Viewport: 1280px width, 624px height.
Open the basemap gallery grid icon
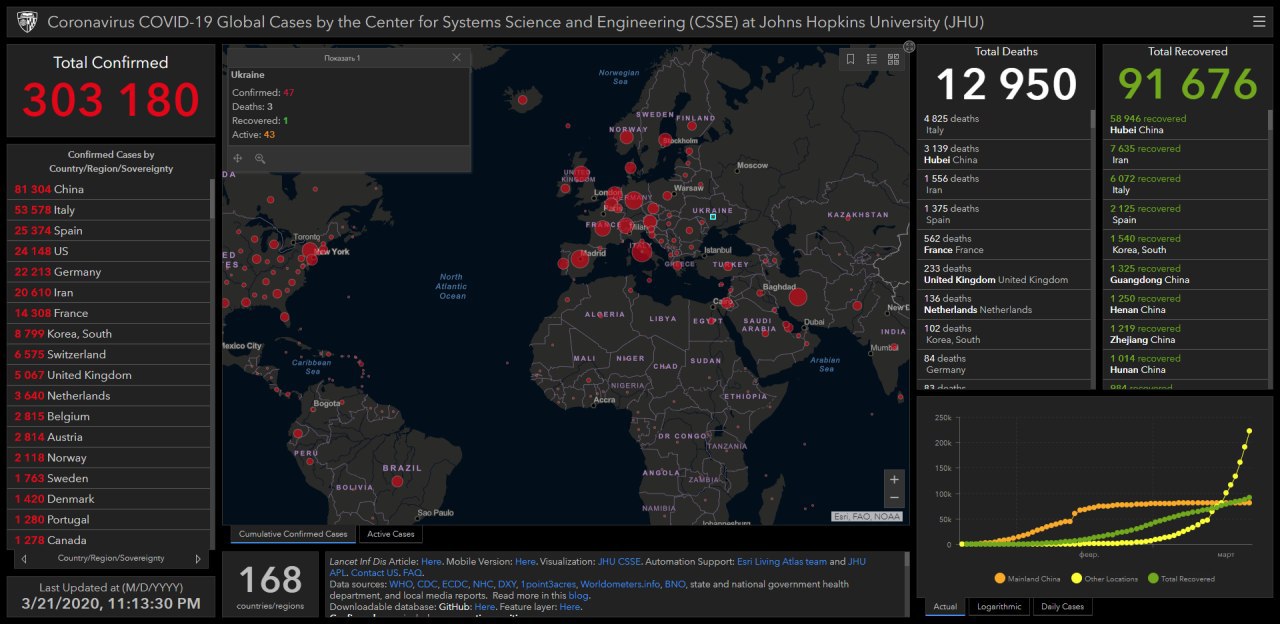(893, 59)
